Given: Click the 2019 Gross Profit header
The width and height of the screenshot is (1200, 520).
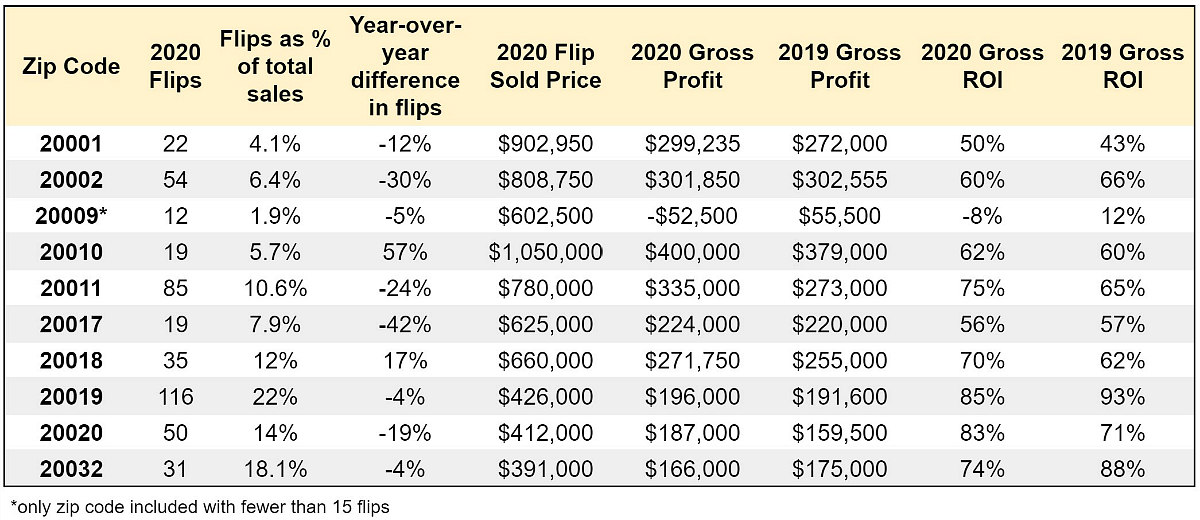Looking at the screenshot, I should pyautogui.click(x=839, y=66).
